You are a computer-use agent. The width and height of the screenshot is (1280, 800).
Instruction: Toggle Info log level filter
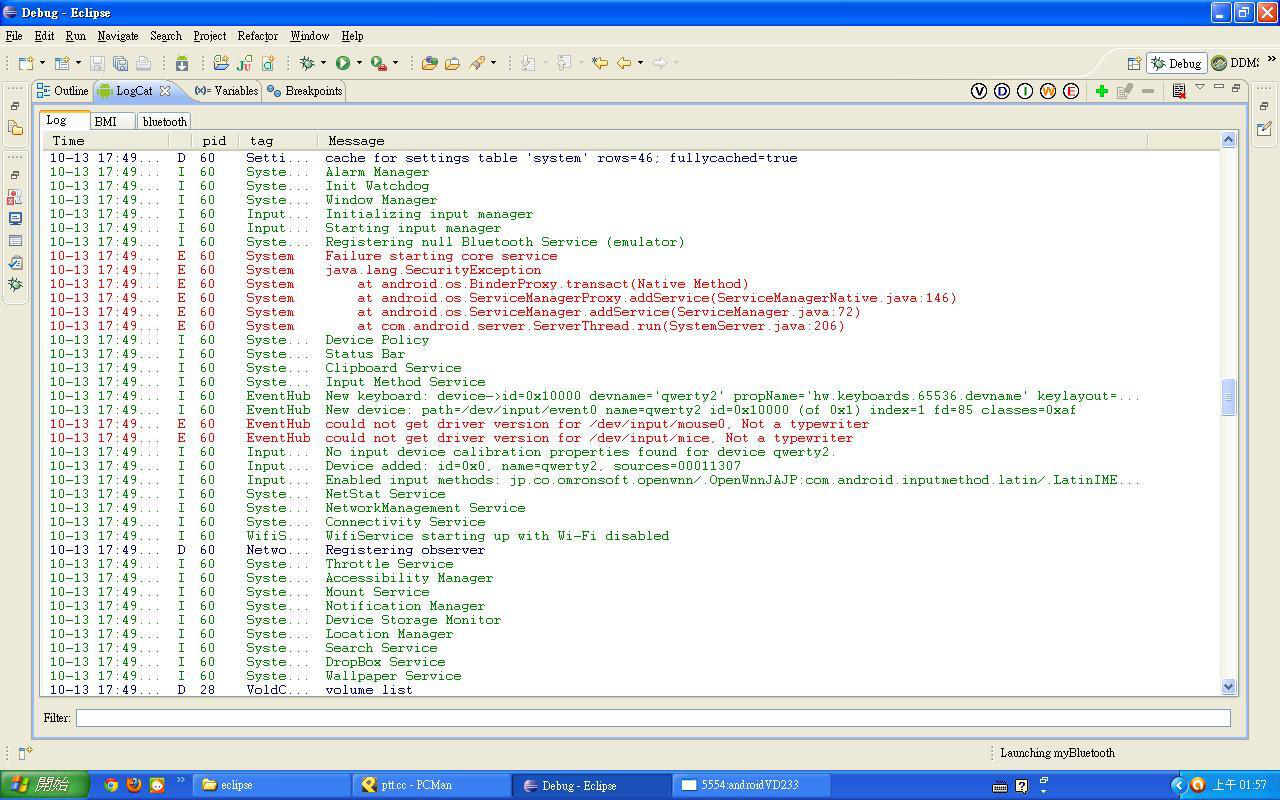pos(1025,91)
